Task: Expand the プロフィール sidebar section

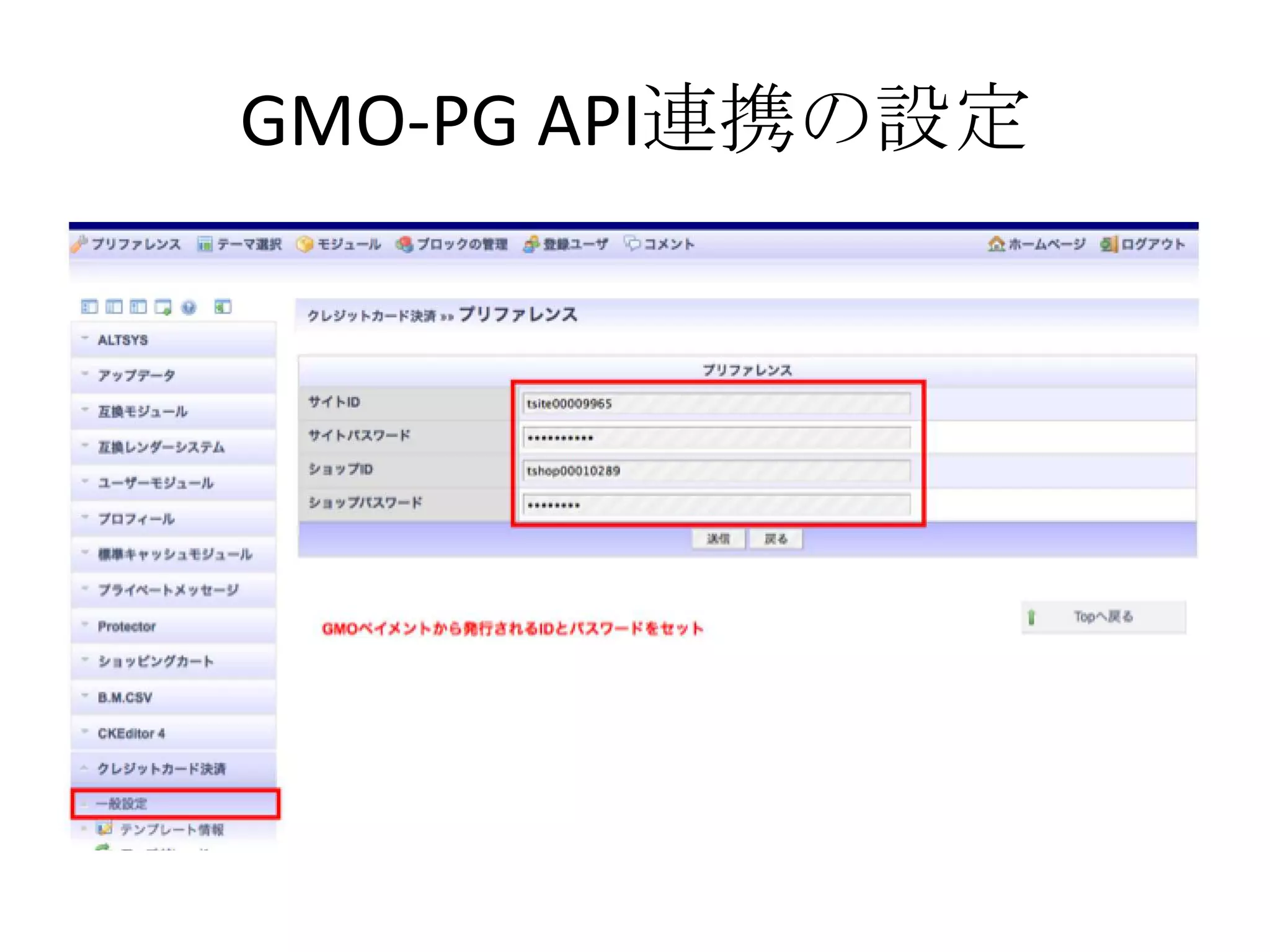Action: point(174,519)
